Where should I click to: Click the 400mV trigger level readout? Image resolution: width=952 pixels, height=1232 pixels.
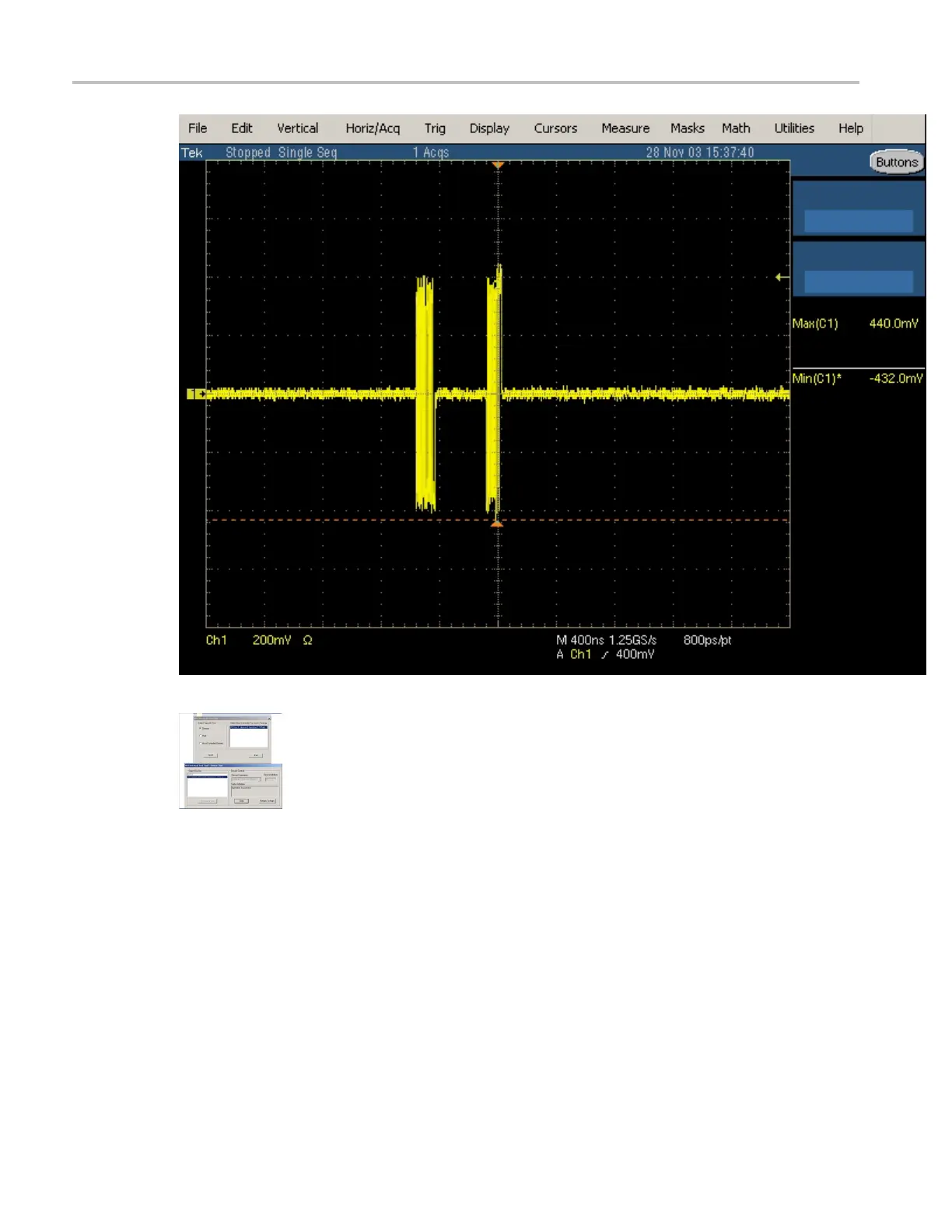tap(635, 654)
